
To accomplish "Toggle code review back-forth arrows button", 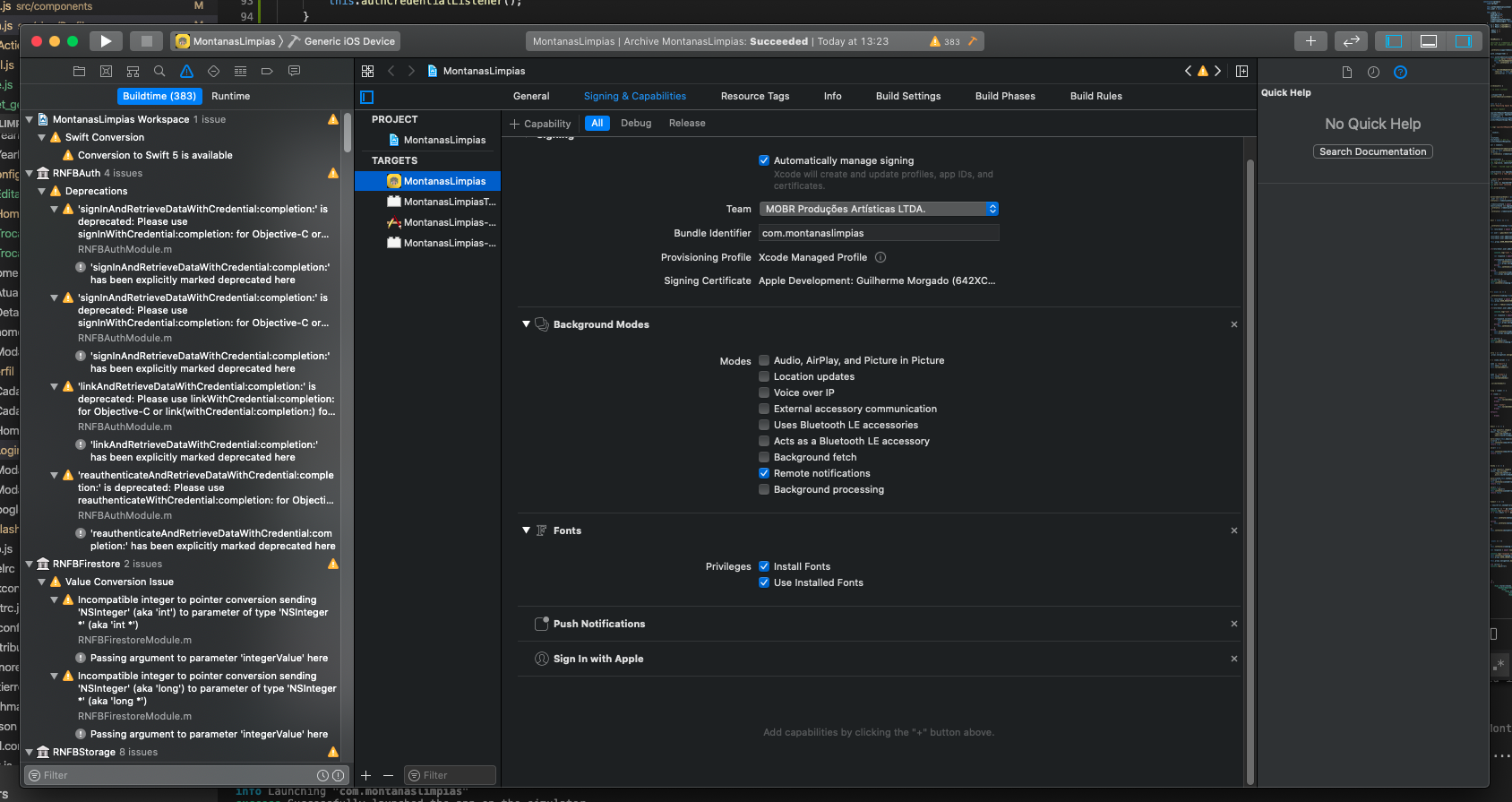I will click(x=1351, y=41).
